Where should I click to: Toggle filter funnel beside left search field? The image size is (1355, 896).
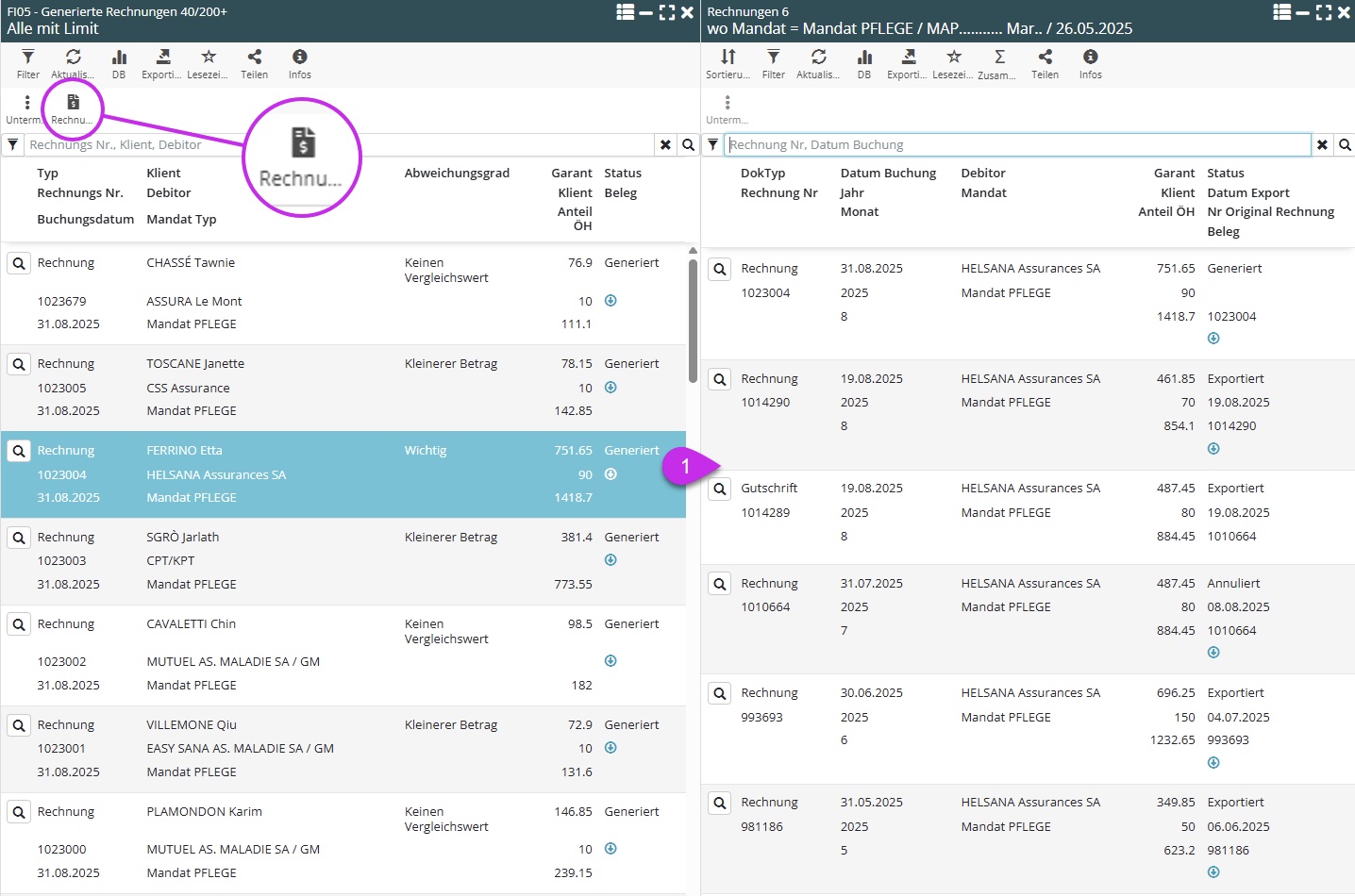pyautogui.click(x=13, y=145)
